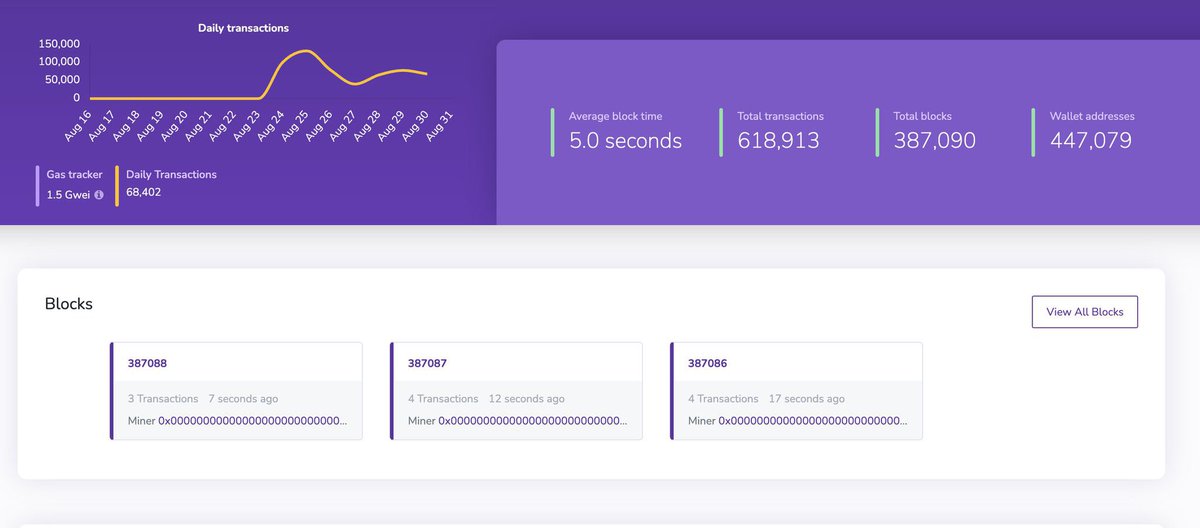The width and height of the screenshot is (1200, 528).
Task: Select the Daily Transactions value 68,402
Action: pos(143,192)
